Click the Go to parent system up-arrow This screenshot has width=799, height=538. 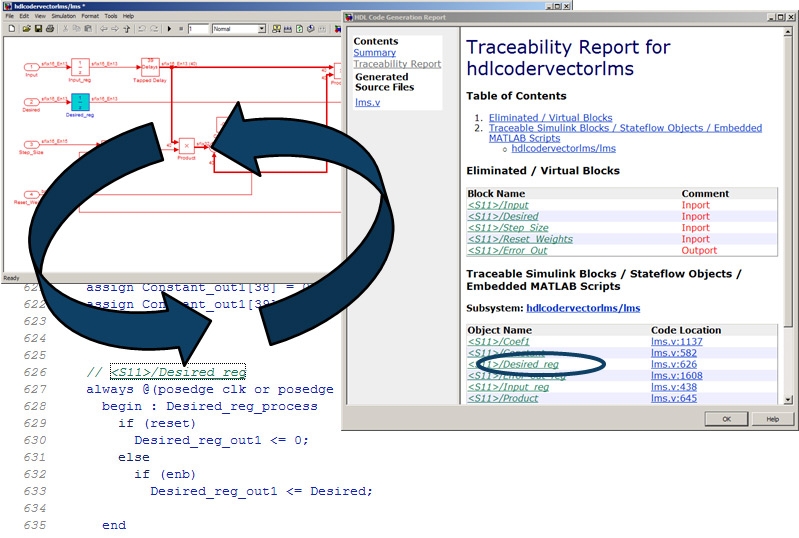coord(127,29)
